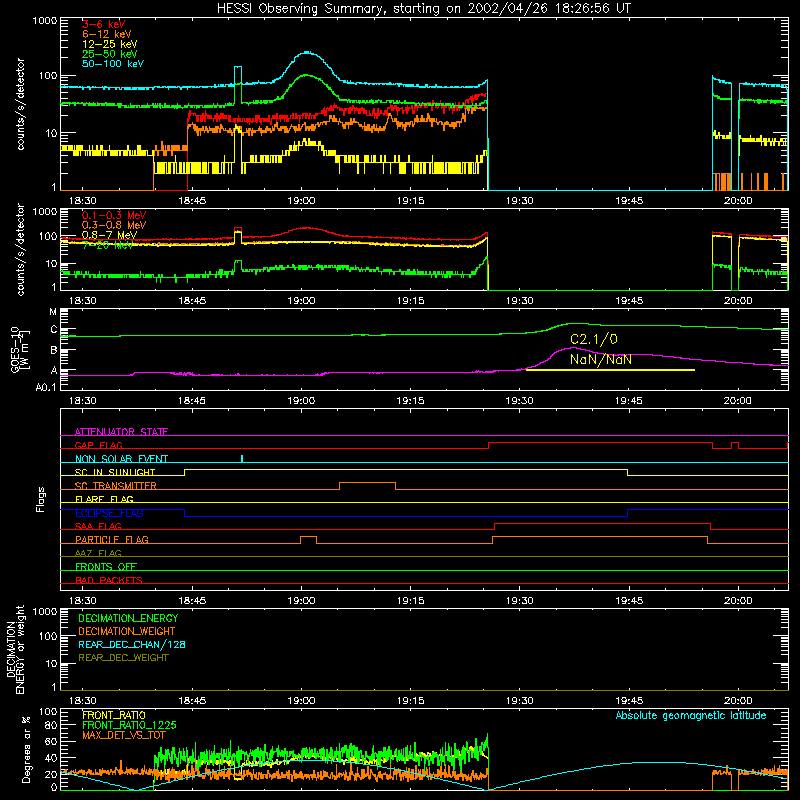The width and height of the screenshot is (800, 800).
Task: Click the yellow flare duration bar under NaN/NaN
Action: [610, 370]
